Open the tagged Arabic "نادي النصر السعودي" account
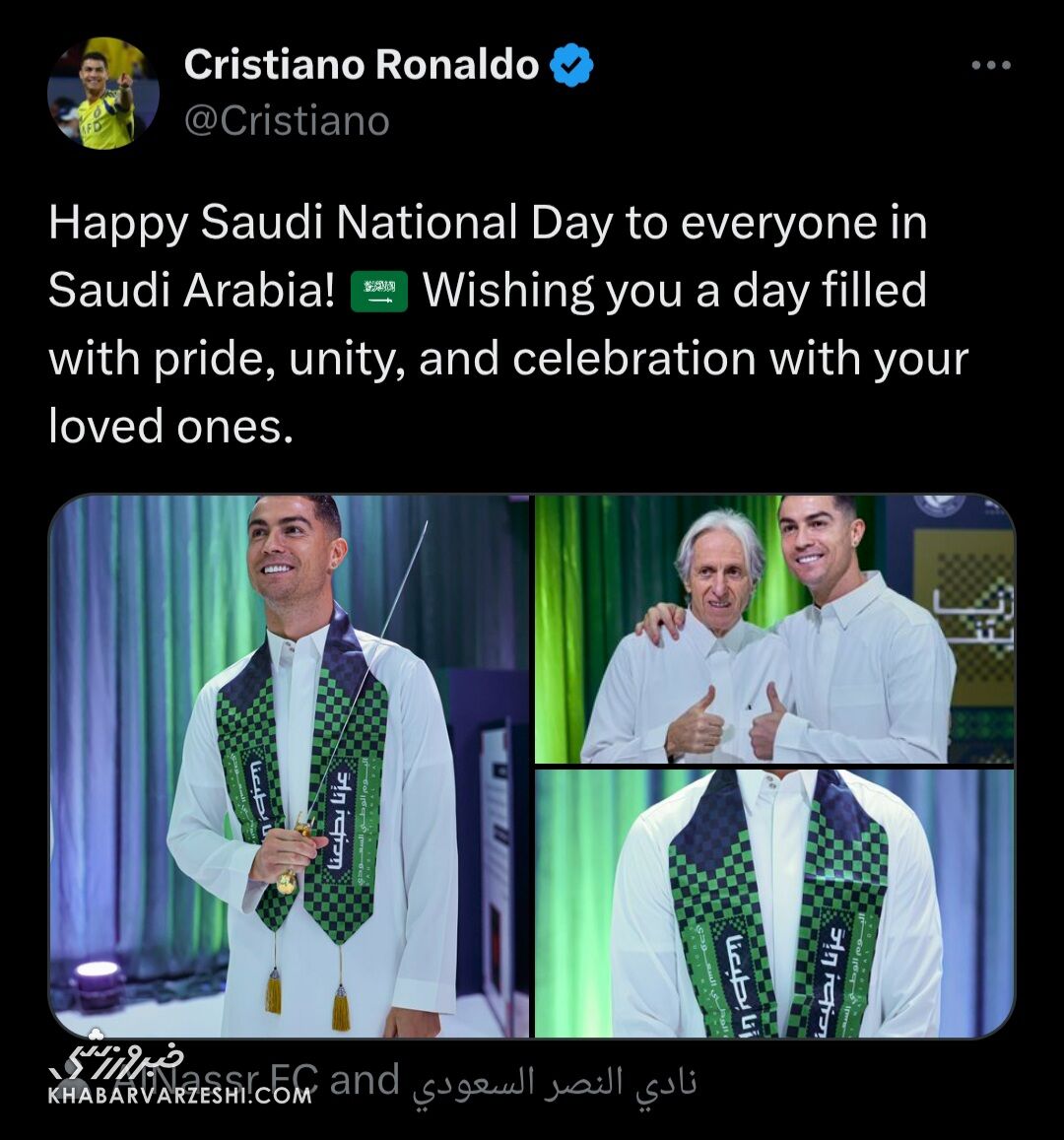1064x1140 pixels. pos(554,1083)
